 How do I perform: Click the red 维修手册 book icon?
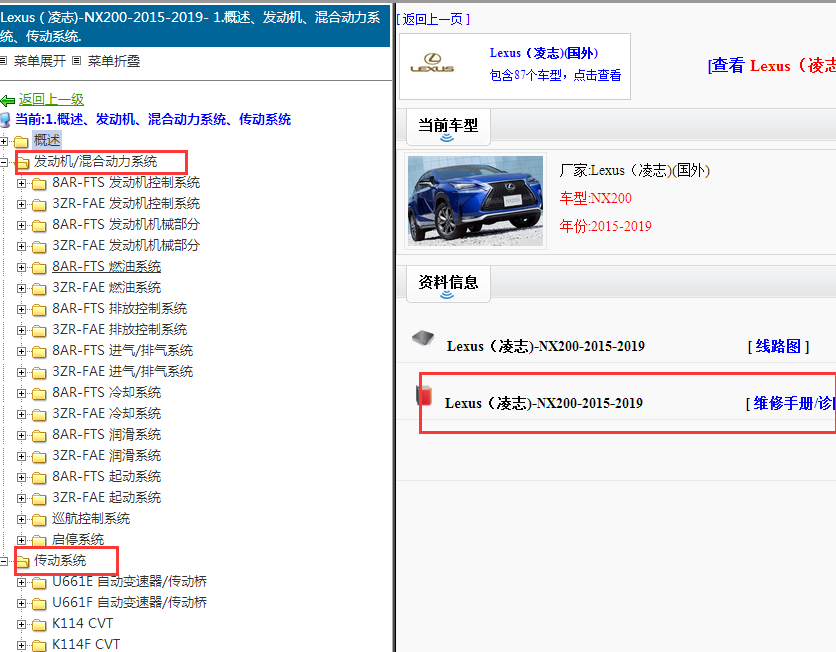coord(424,396)
